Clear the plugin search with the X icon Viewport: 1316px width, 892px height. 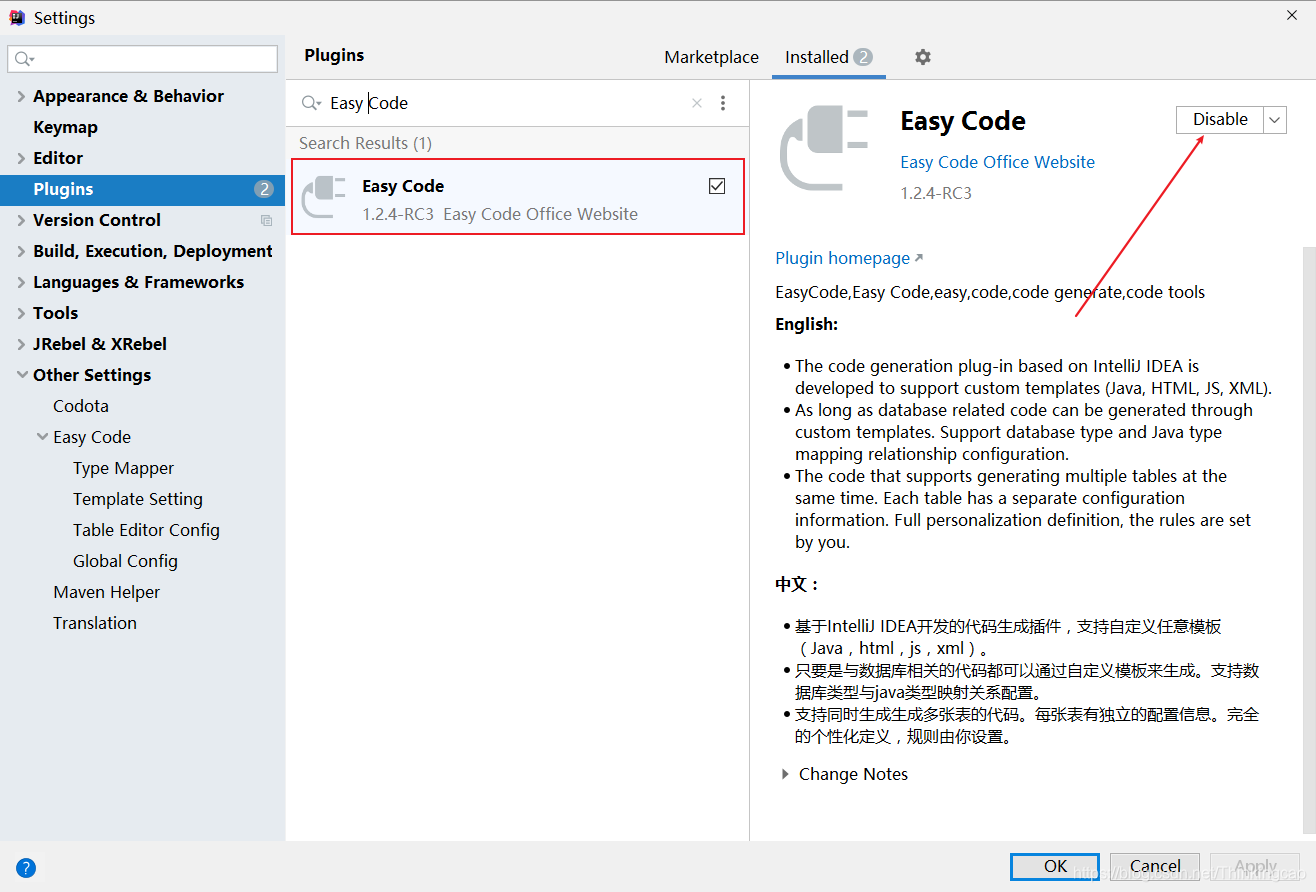[x=697, y=103]
